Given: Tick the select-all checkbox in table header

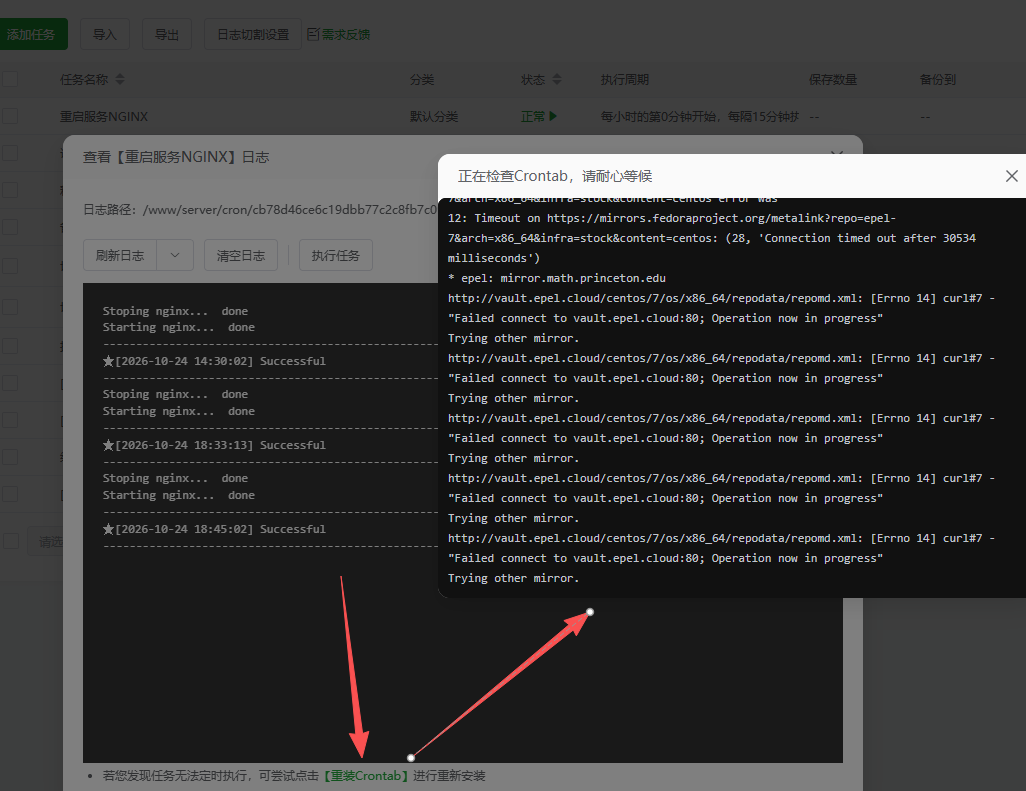Looking at the screenshot, I should pos(10,80).
